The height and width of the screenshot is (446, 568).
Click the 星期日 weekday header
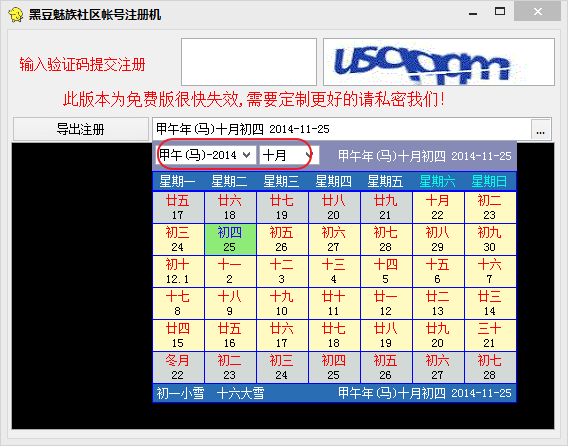click(489, 181)
